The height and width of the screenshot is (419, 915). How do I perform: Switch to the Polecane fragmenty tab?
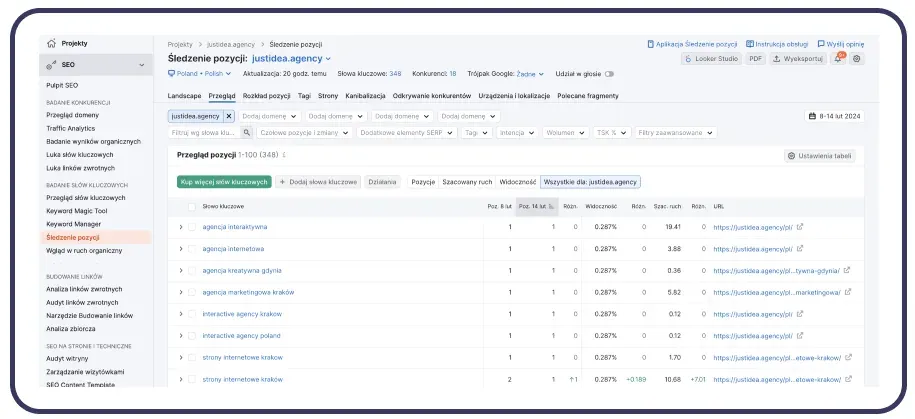click(x=588, y=96)
